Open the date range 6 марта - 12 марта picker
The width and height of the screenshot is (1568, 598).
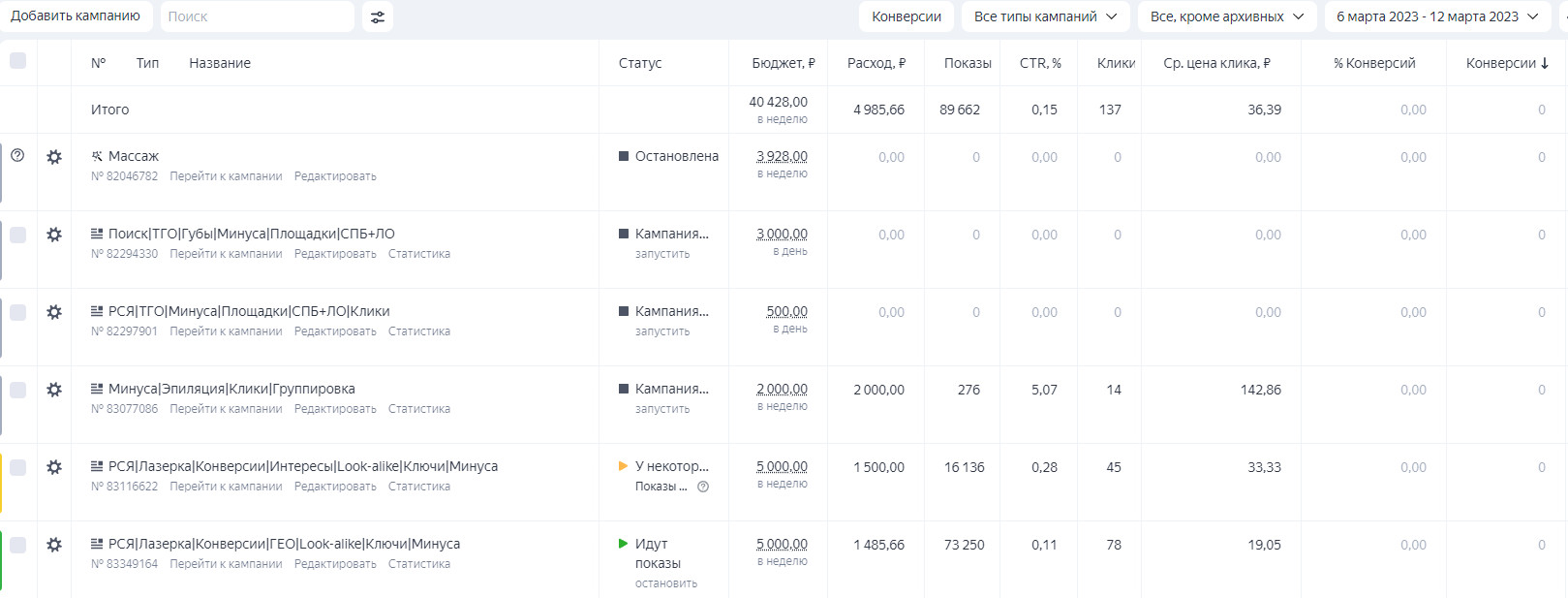click(1436, 16)
